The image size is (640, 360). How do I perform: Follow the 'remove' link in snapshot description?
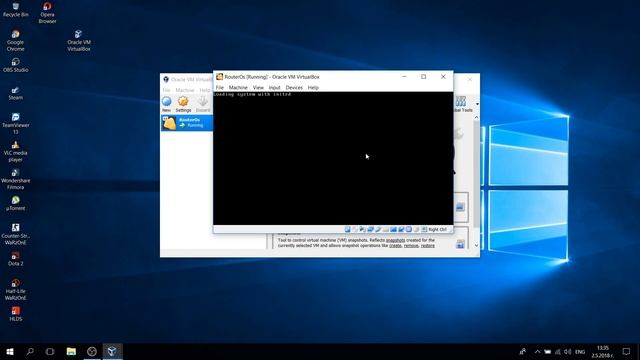411,246
